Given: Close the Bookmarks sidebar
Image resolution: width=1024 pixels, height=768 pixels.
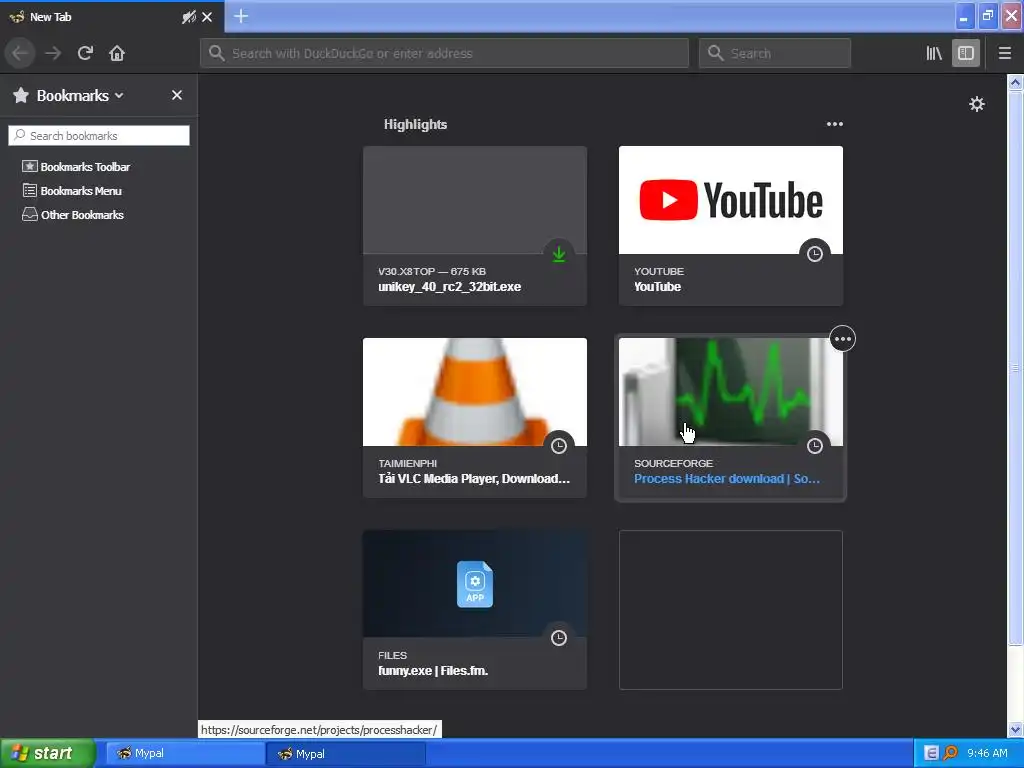Looking at the screenshot, I should 176,95.
